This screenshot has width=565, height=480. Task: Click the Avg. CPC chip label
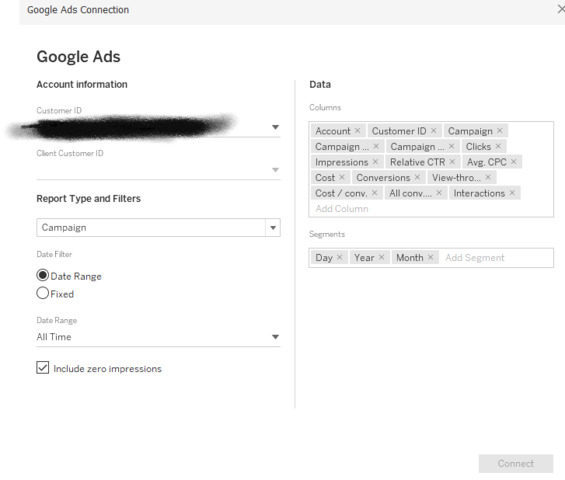[x=487, y=162]
